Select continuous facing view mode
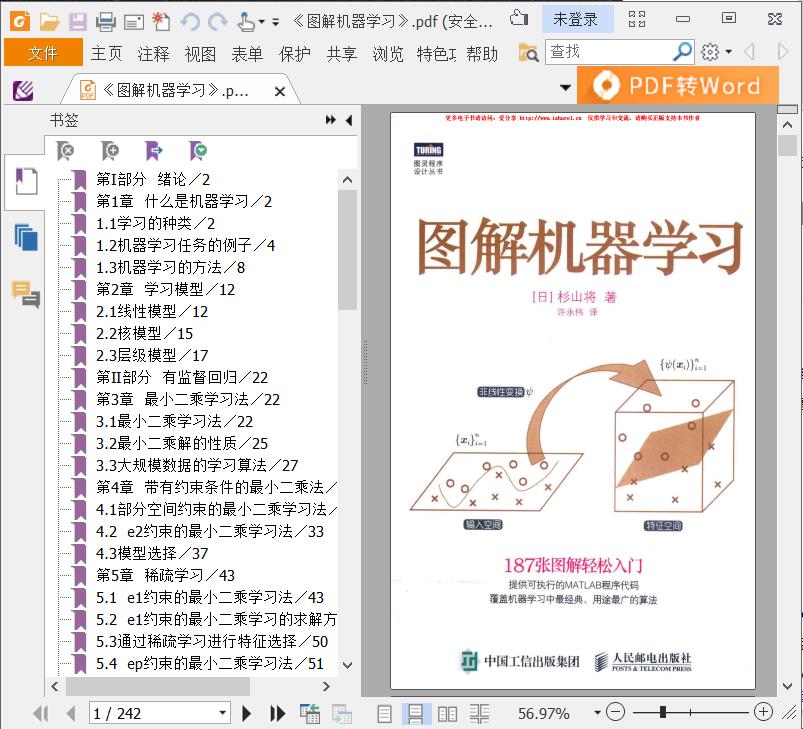The width and height of the screenshot is (803, 729). (479, 714)
